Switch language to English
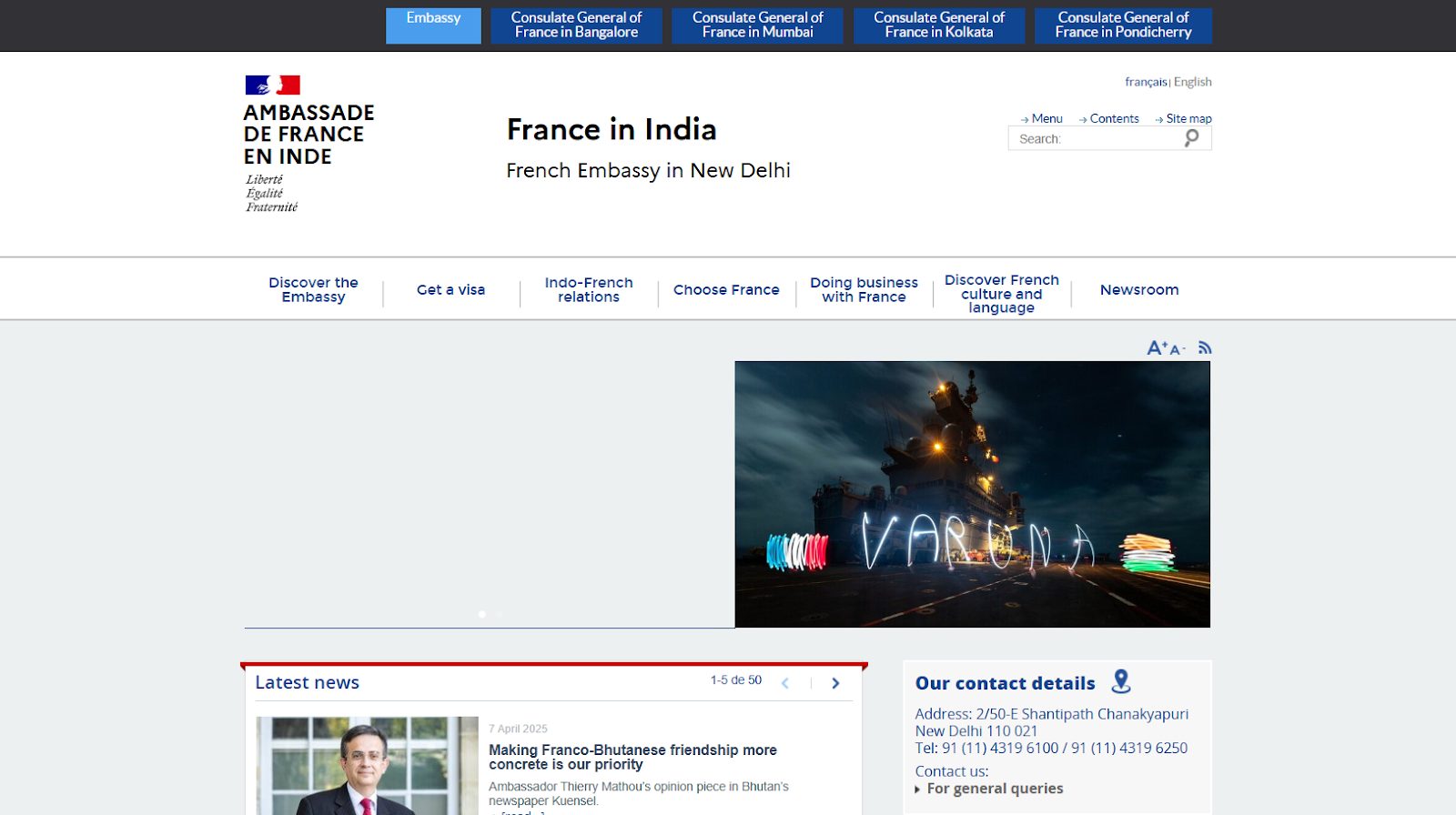Viewport: 1456px width, 815px height. coord(1193,82)
